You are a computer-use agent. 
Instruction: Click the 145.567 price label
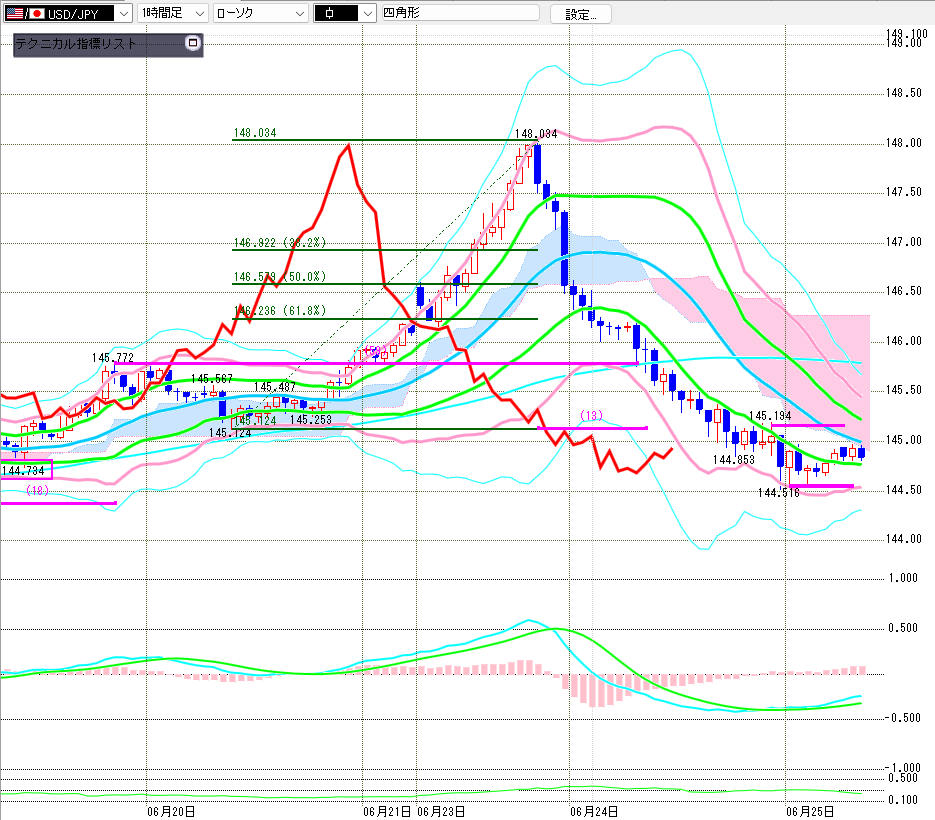pyautogui.click(x=212, y=379)
